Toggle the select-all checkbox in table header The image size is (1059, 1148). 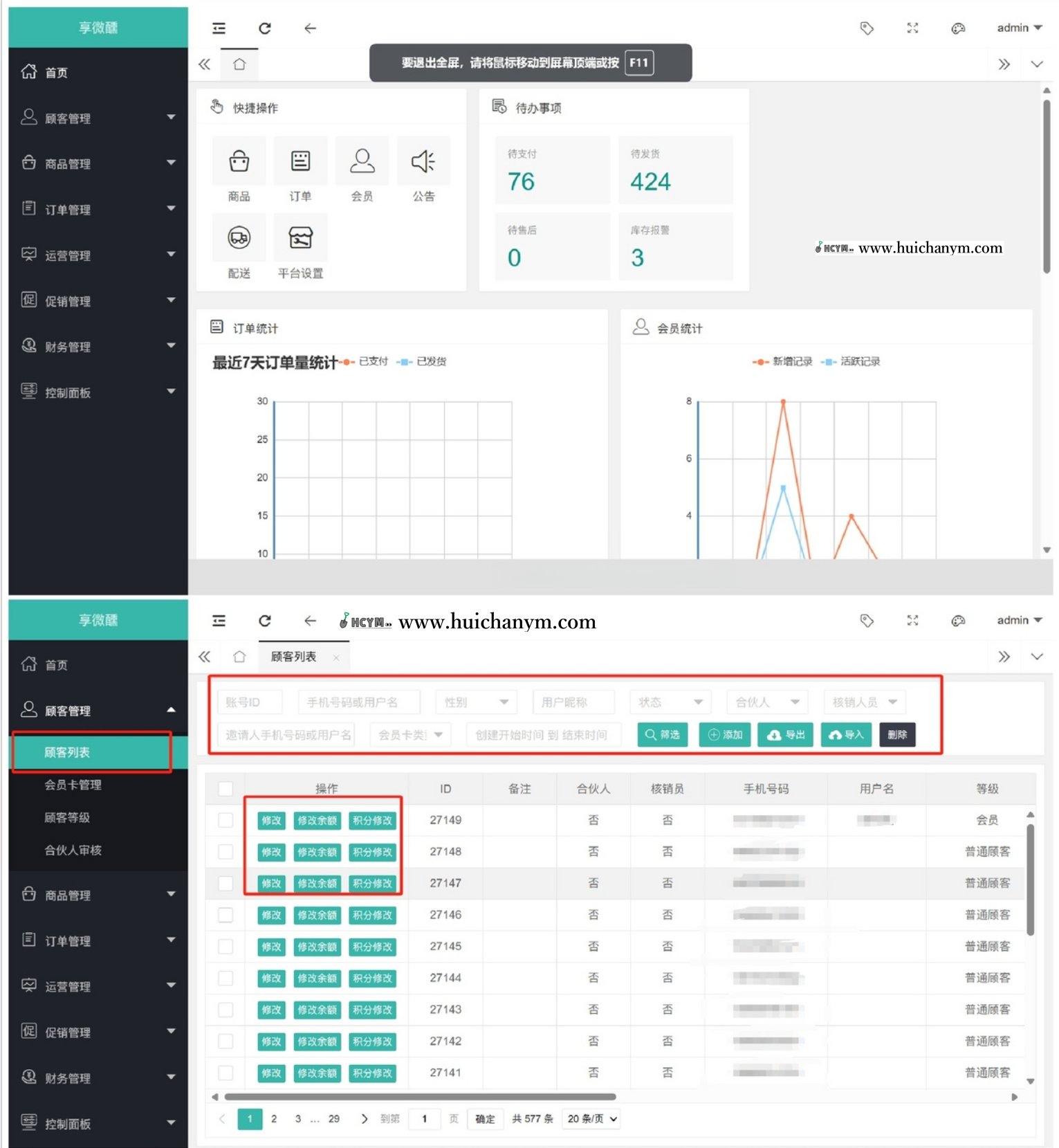click(225, 789)
